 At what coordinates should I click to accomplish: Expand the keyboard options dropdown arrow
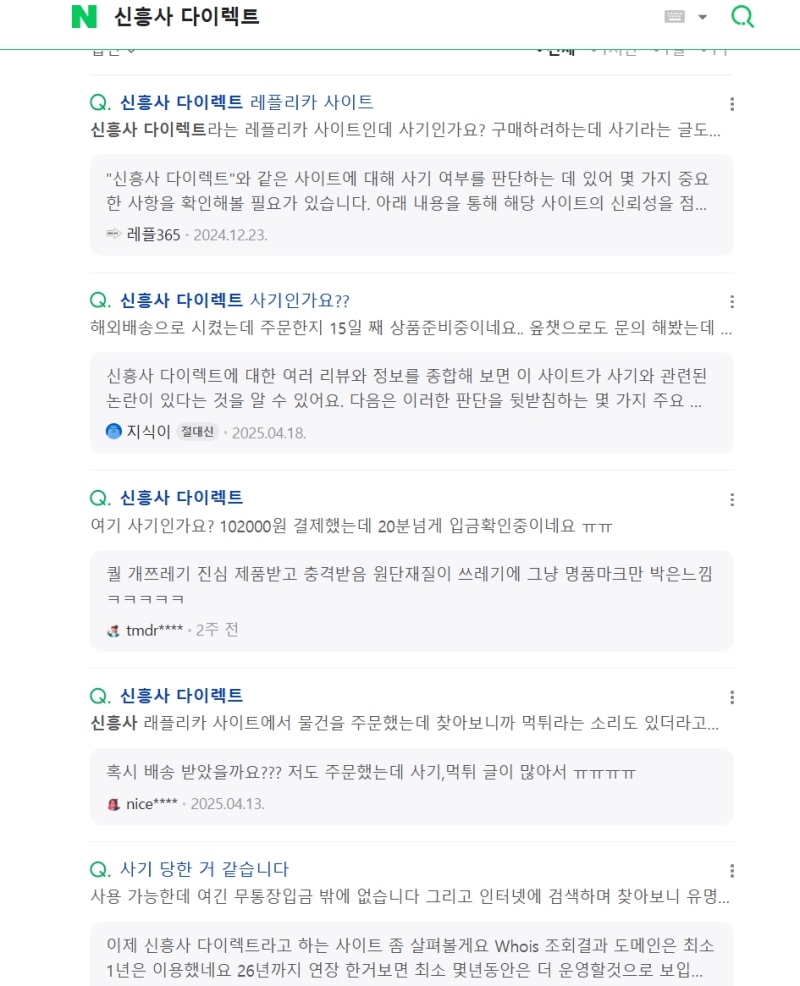[x=702, y=17]
